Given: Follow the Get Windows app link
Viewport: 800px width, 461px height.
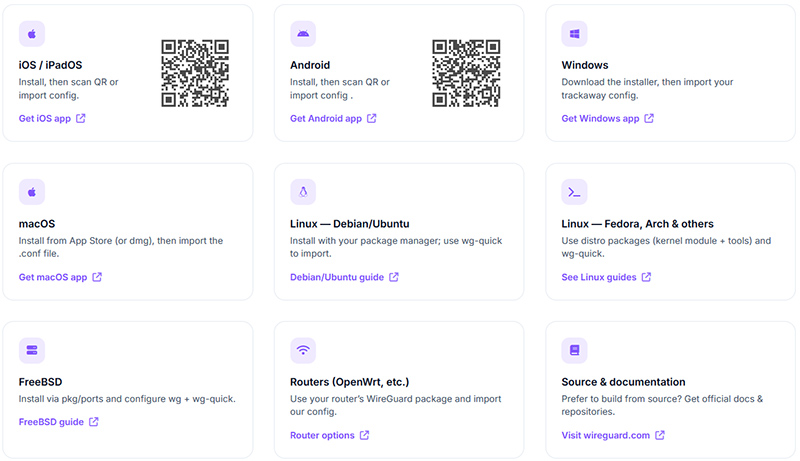Looking at the screenshot, I should pos(607,119).
